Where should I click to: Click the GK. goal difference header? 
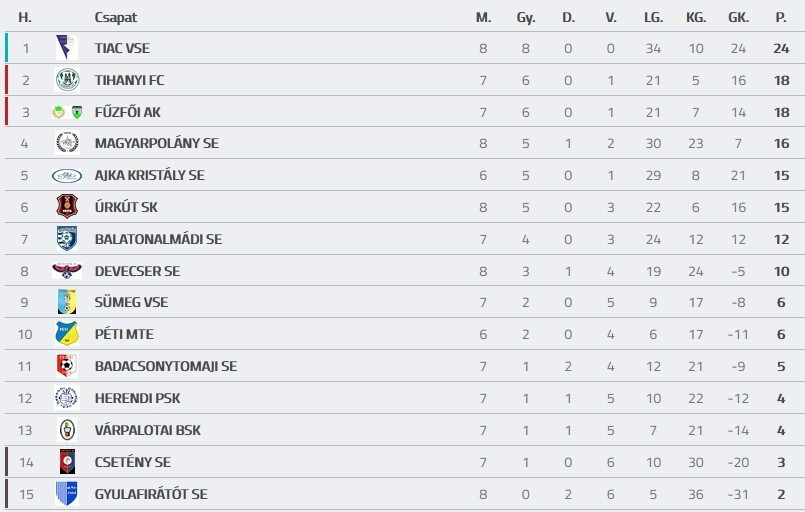pos(738,17)
